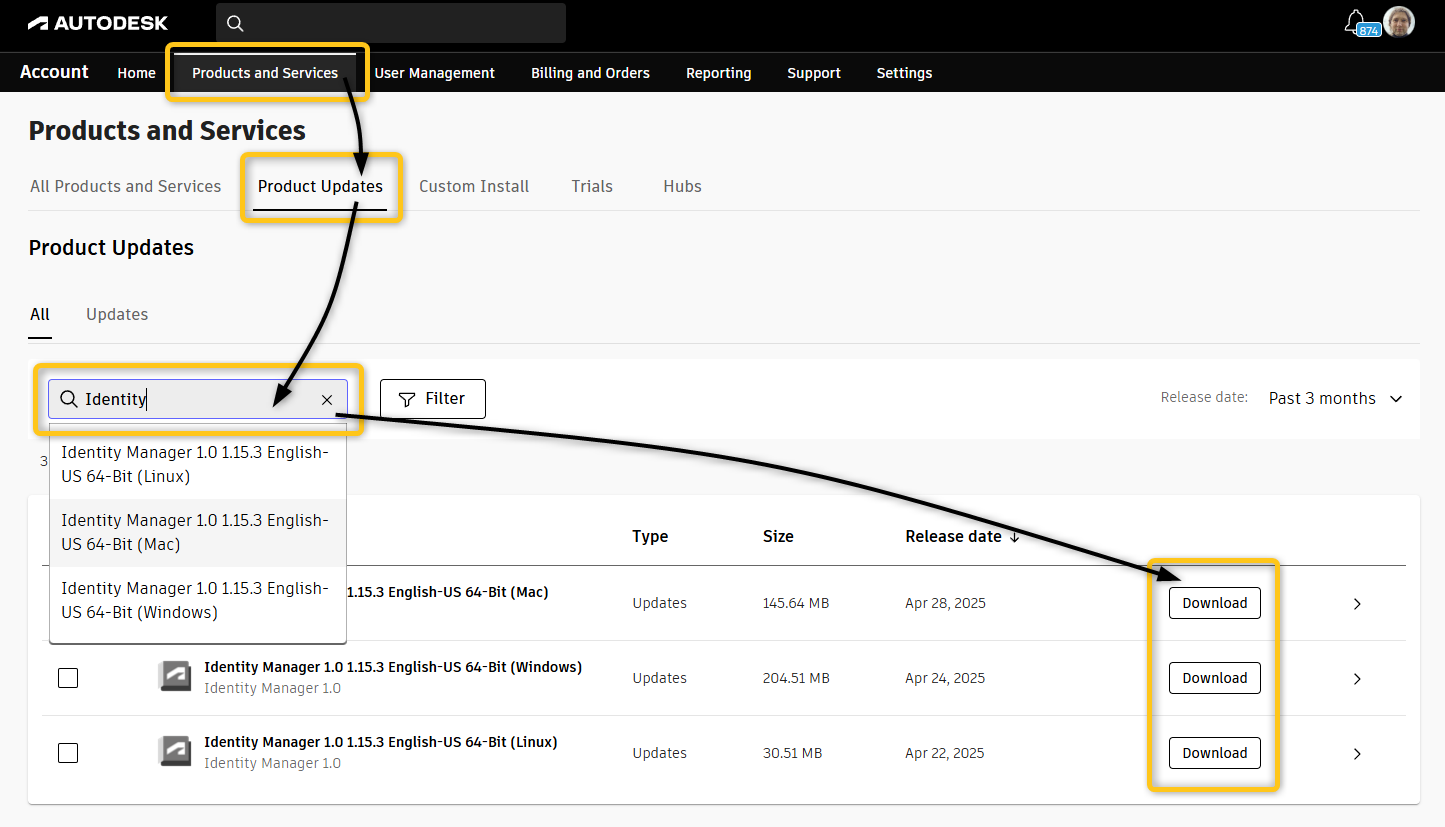The height and width of the screenshot is (827, 1445).
Task: Open the Identity Manager 1.0 product link
Action: tap(270, 687)
